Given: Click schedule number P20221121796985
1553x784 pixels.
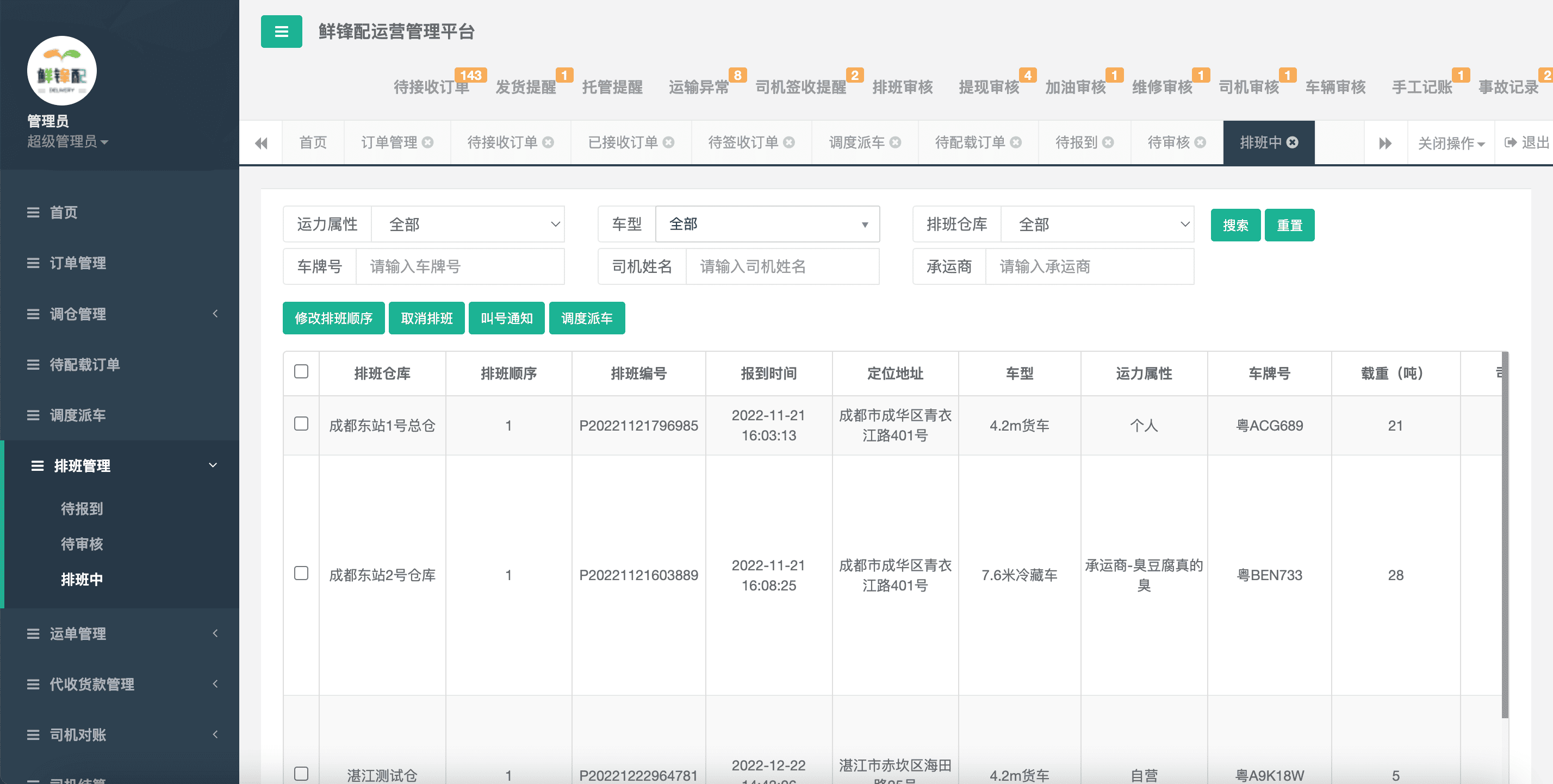Looking at the screenshot, I should pyautogui.click(x=638, y=426).
